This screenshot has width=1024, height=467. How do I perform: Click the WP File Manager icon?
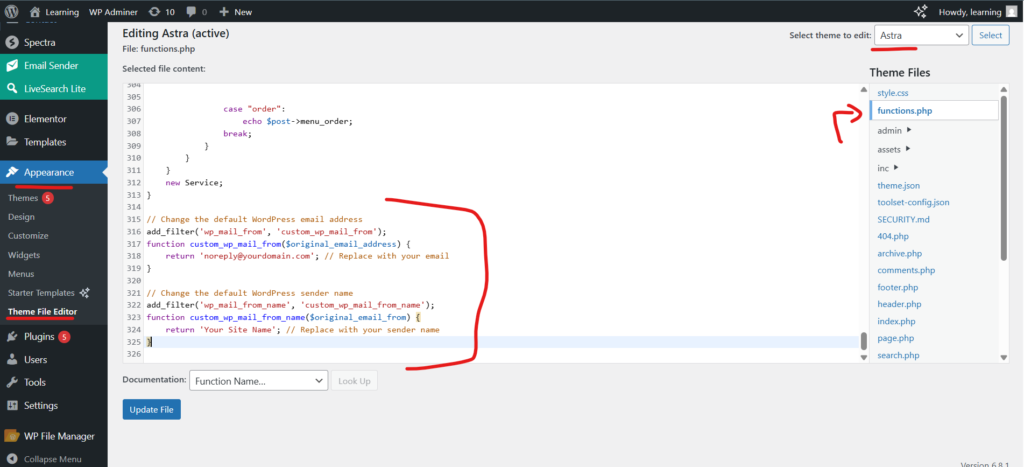point(12,436)
